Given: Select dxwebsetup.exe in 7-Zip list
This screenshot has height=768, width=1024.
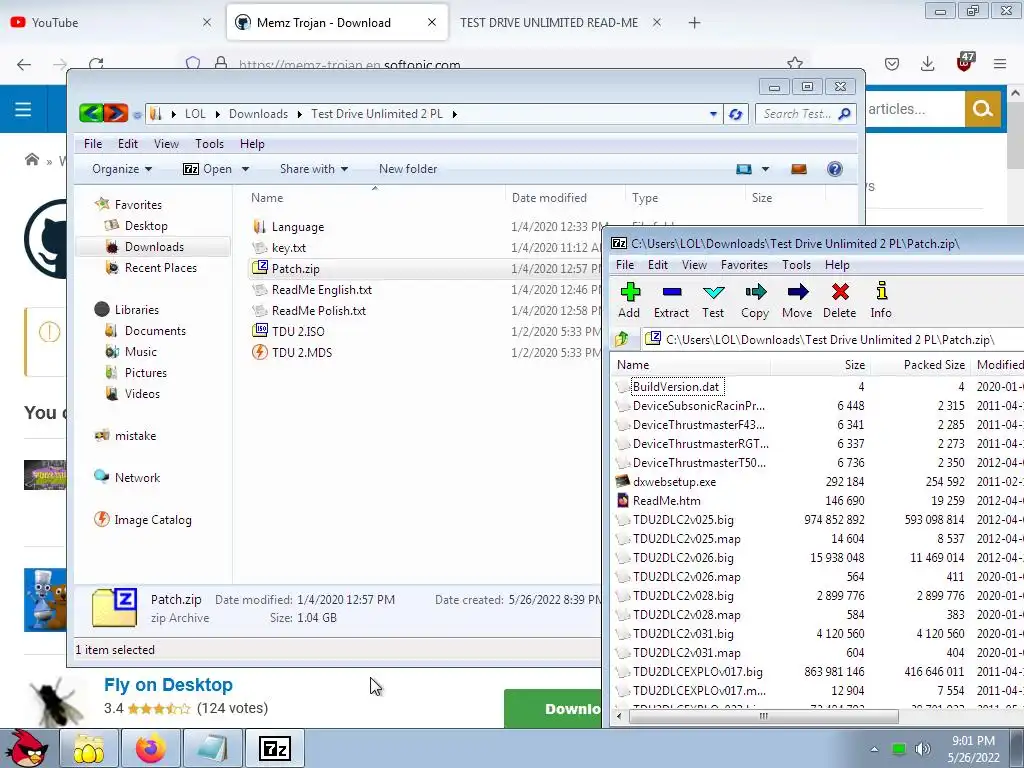Looking at the screenshot, I should [x=674, y=482].
